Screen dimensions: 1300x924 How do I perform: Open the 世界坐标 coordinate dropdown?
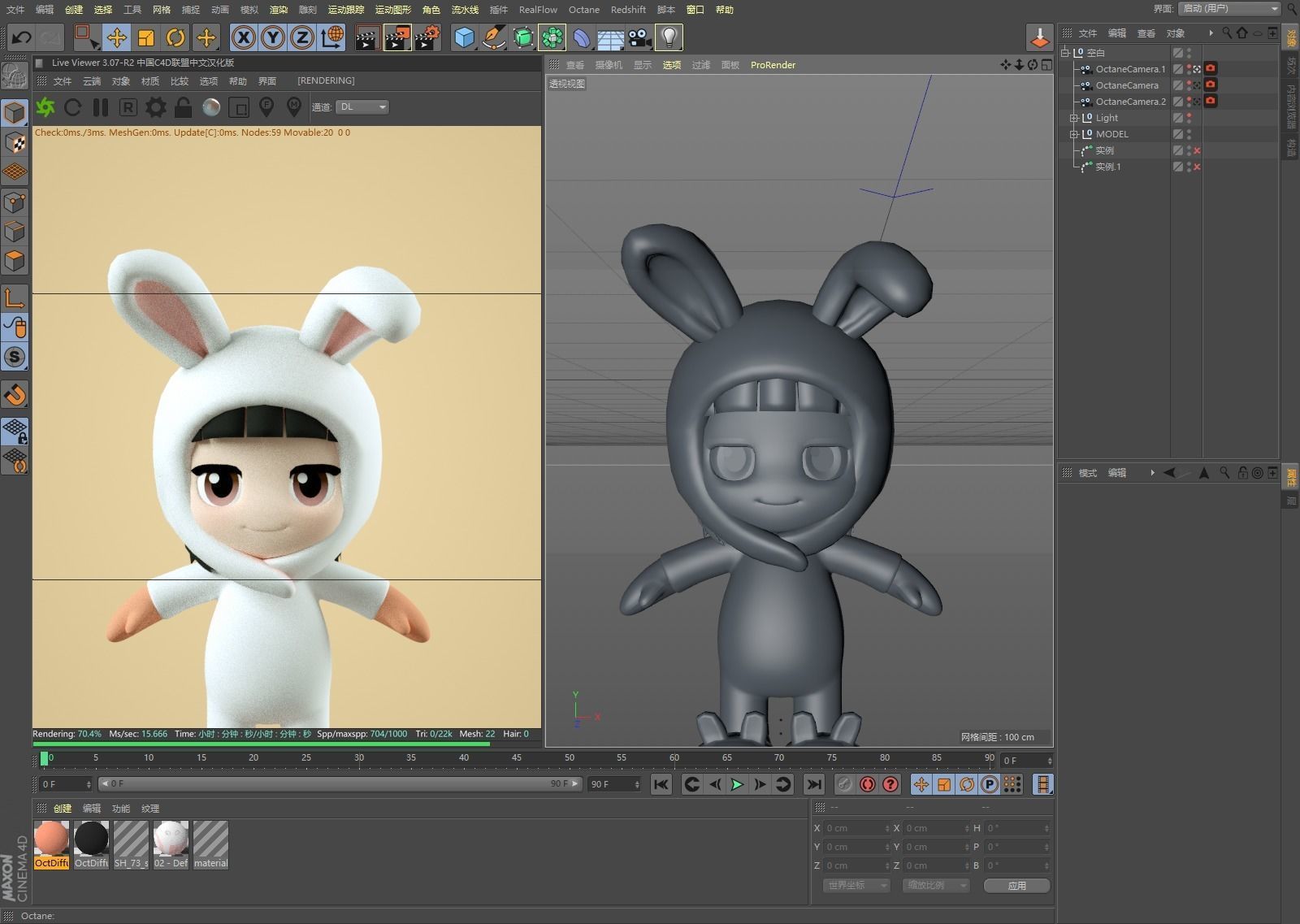(x=857, y=886)
